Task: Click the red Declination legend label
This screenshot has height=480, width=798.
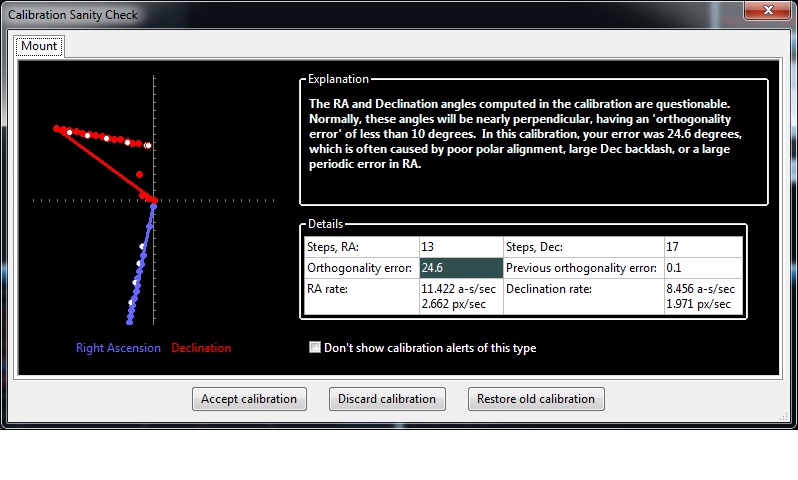Action: 201,348
